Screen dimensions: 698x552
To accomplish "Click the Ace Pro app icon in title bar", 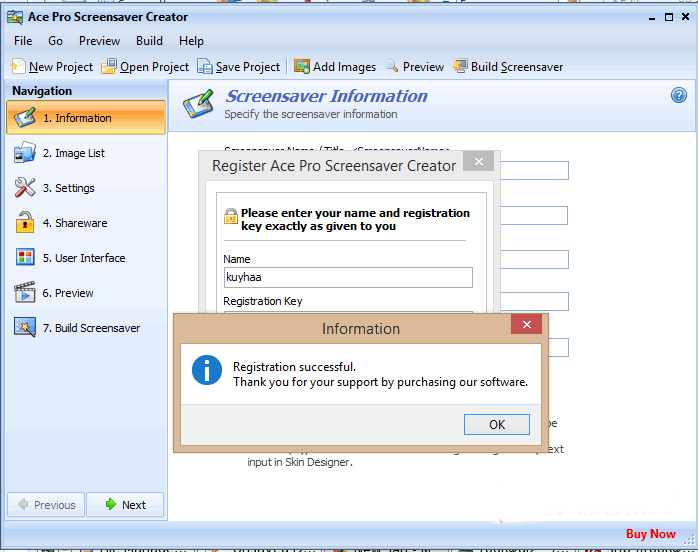I will [x=15, y=17].
